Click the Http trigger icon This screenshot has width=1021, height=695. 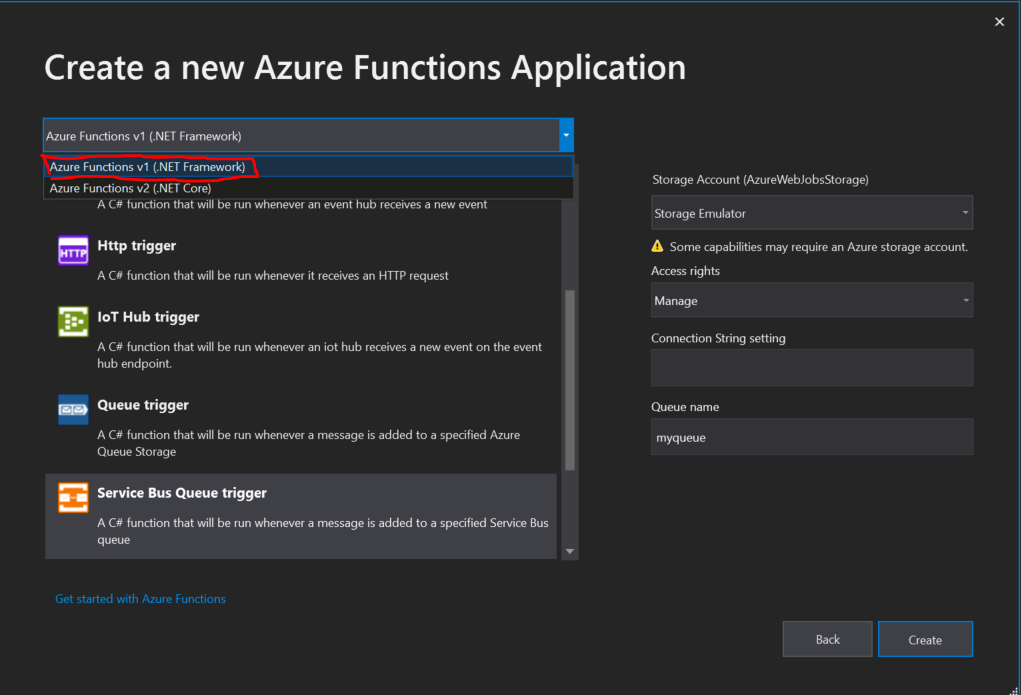click(x=74, y=250)
